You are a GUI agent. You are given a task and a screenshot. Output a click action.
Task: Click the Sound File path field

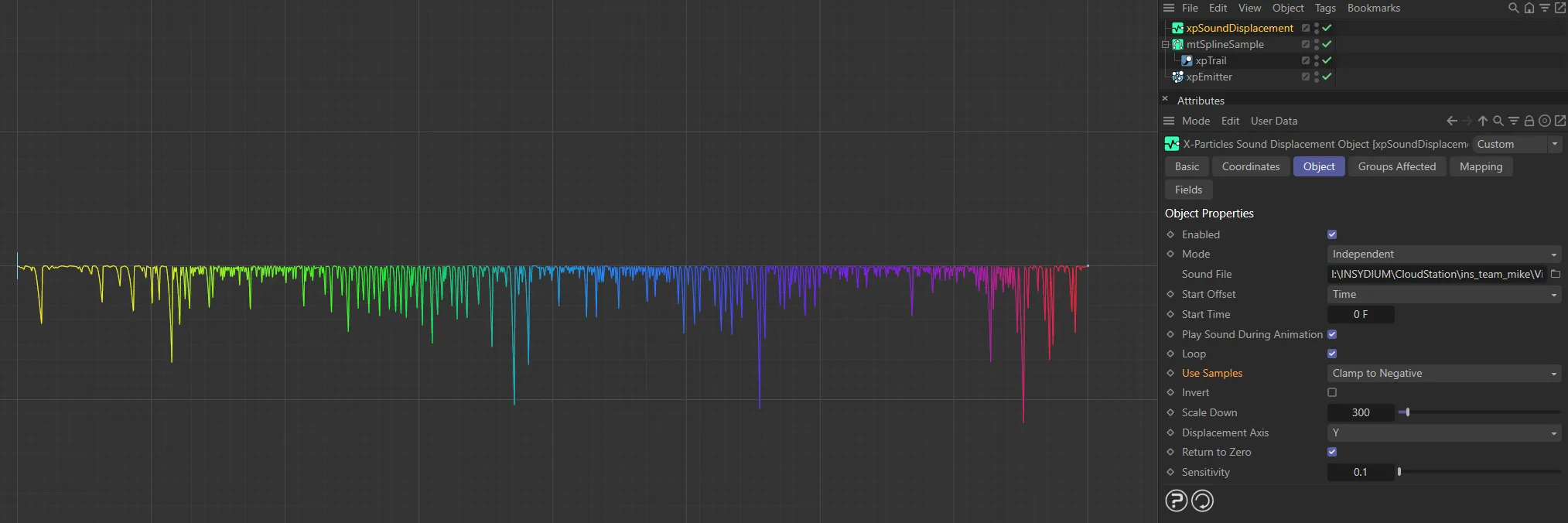click(x=1437, y=274)
